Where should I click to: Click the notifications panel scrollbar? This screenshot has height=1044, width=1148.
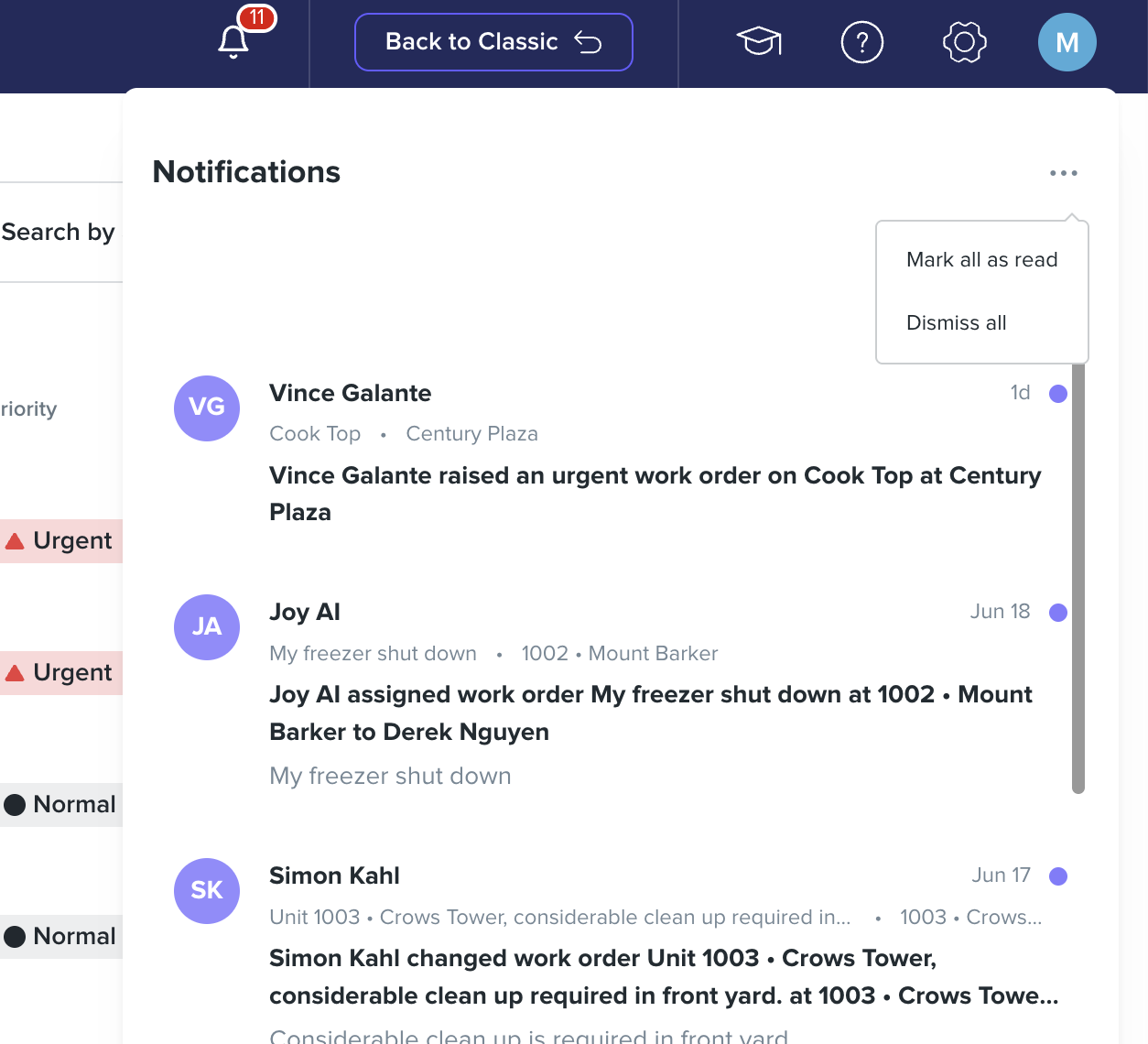(x=1078, y=578)
